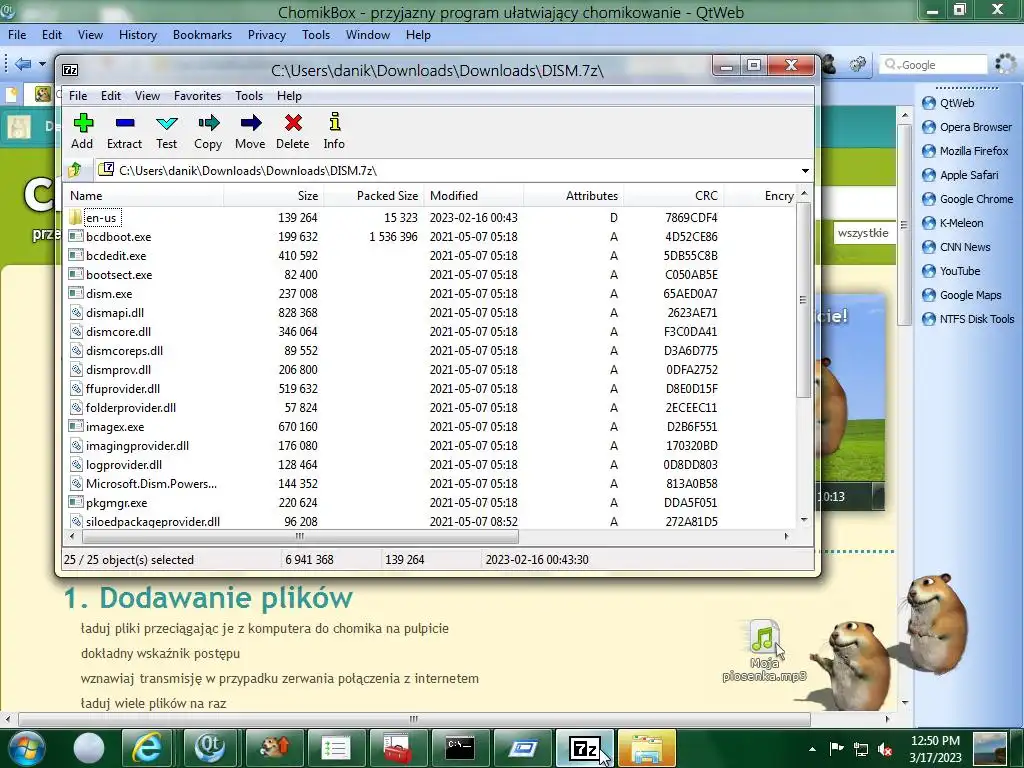Image resolution: width=1024 pixels, height=768 pixels.
Task: Show hidden tray icons arrow
Action: (x=812, y=749)
